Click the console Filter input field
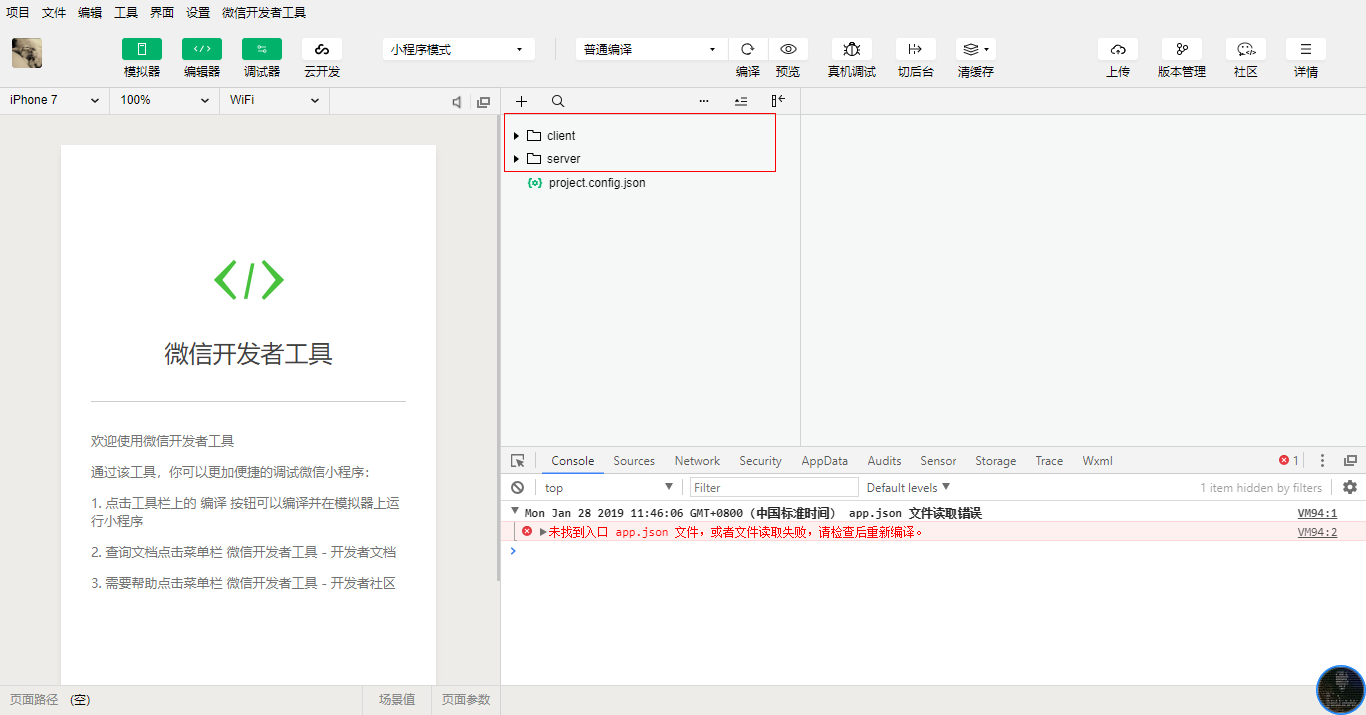The height and width of the screenshot is (715, 1366). [x=773, y=488]
